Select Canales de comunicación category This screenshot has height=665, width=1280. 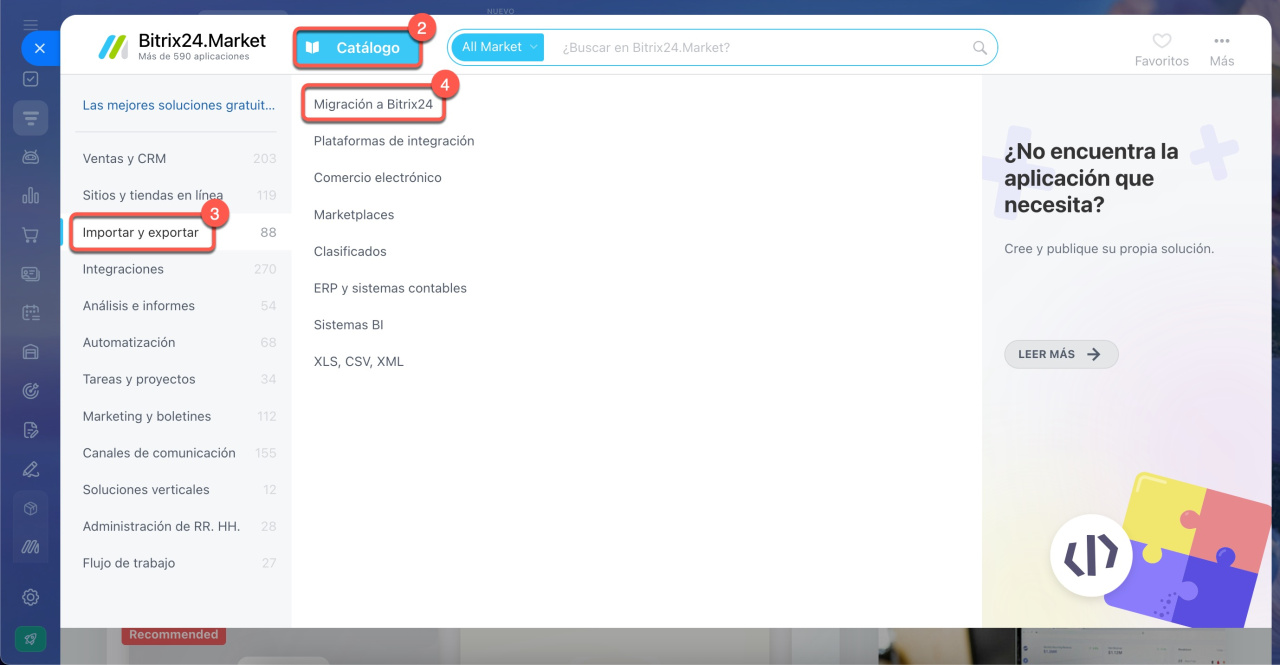[x=179, y=453]
